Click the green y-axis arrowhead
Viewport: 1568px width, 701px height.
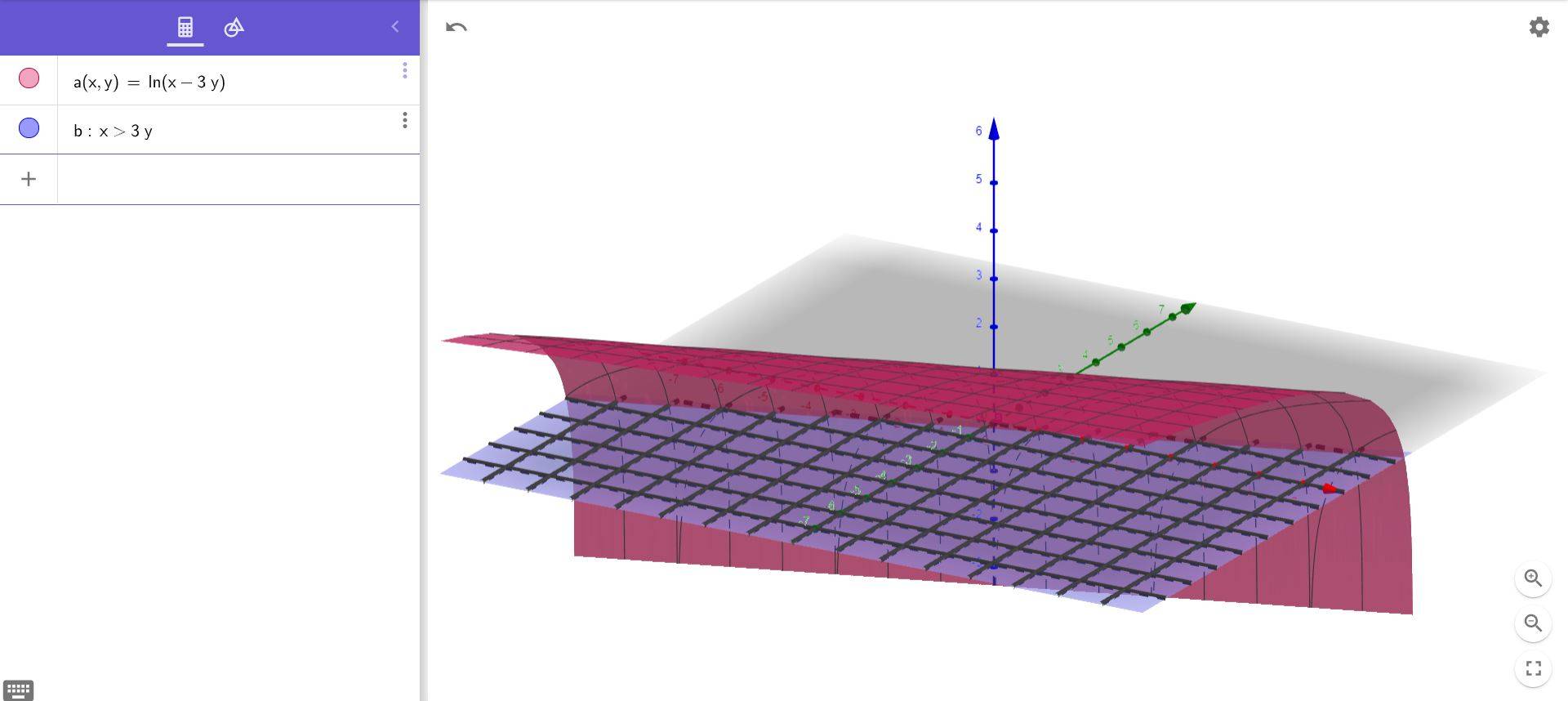tap(1188, 308)
